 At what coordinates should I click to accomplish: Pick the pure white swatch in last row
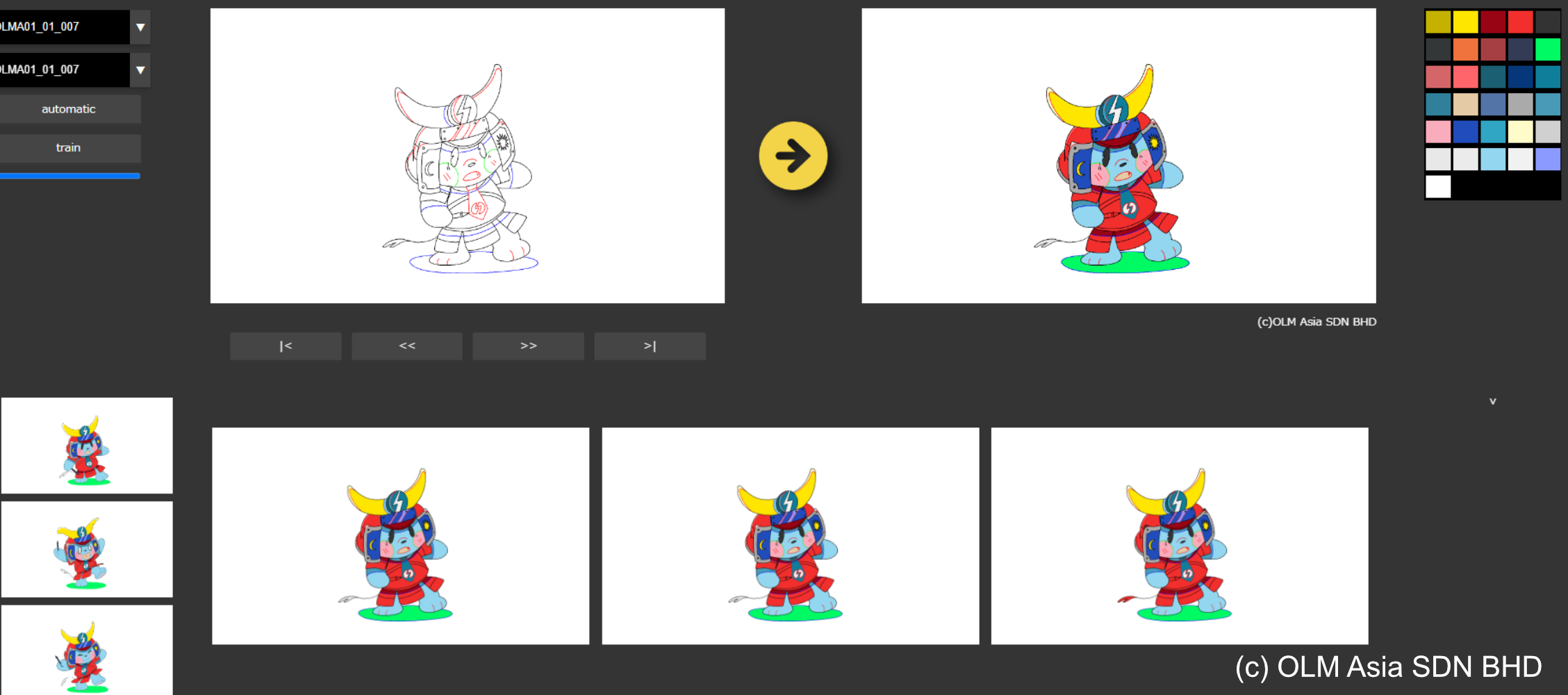point(1438,186)
